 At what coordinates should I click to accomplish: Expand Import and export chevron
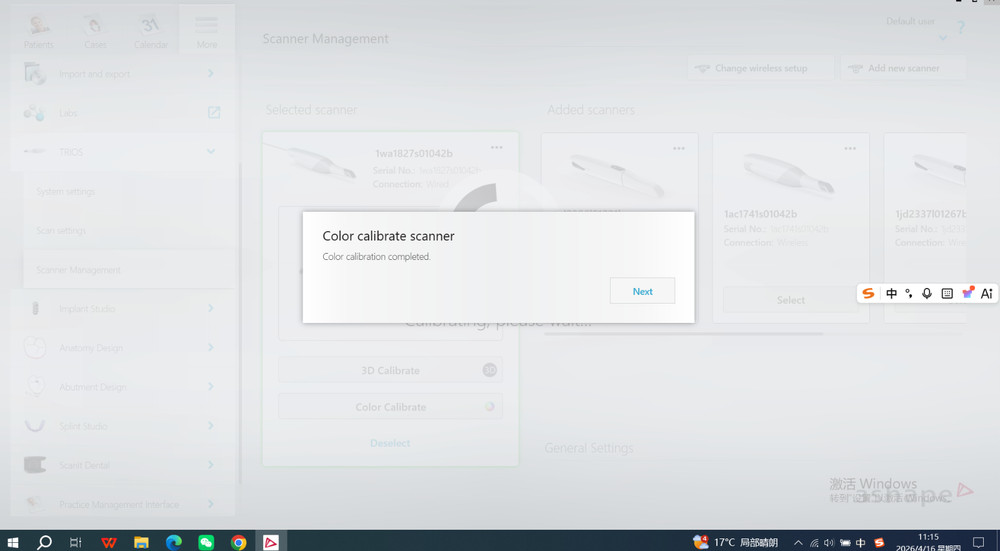click(210, 74)
